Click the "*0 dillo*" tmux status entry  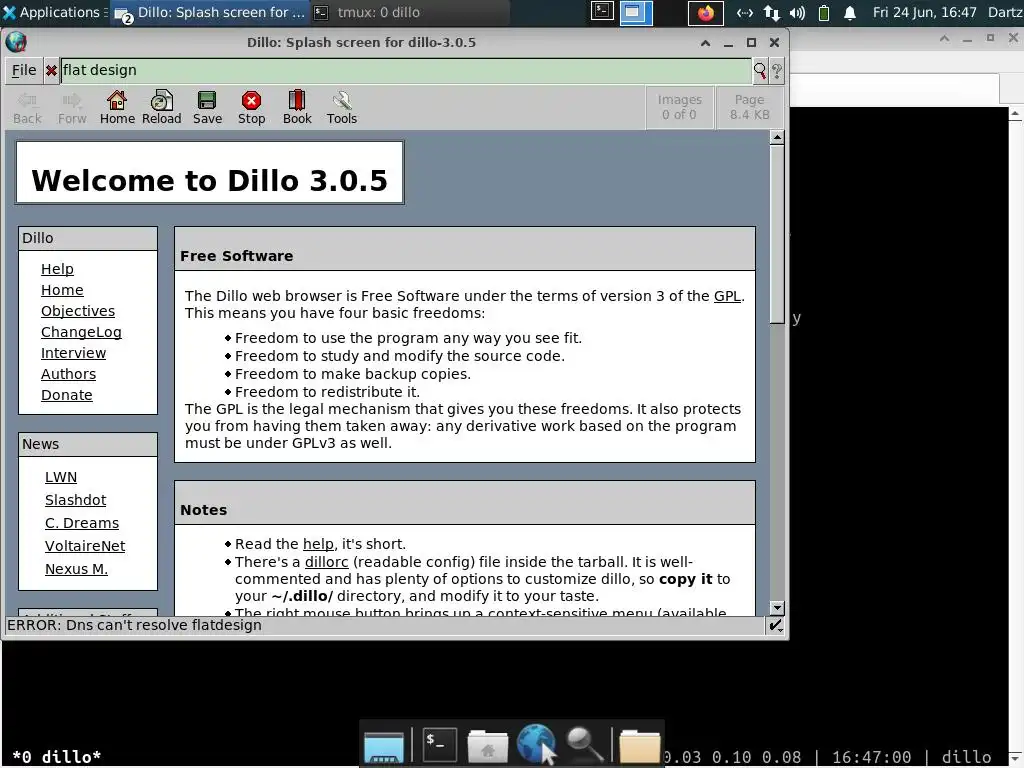point(56,757)
